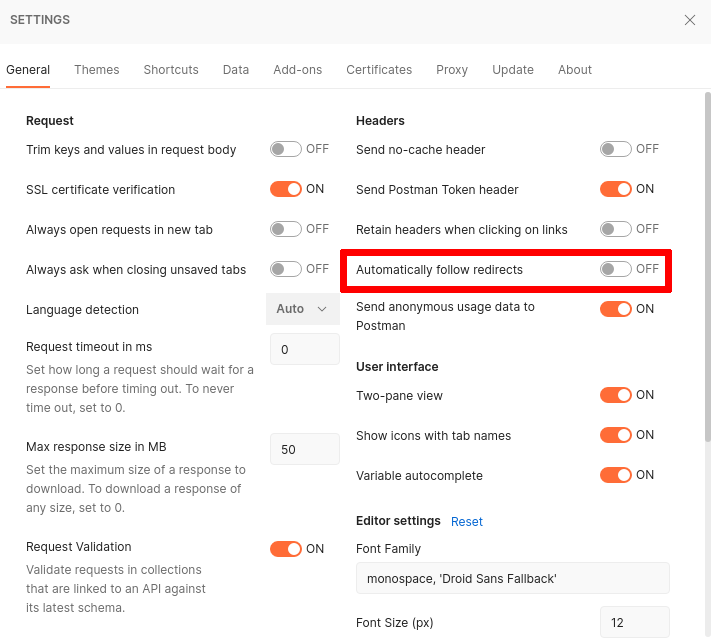711x638 pixels.
Task: Click the Reset link for Editor settings
Action: point(467,521)
